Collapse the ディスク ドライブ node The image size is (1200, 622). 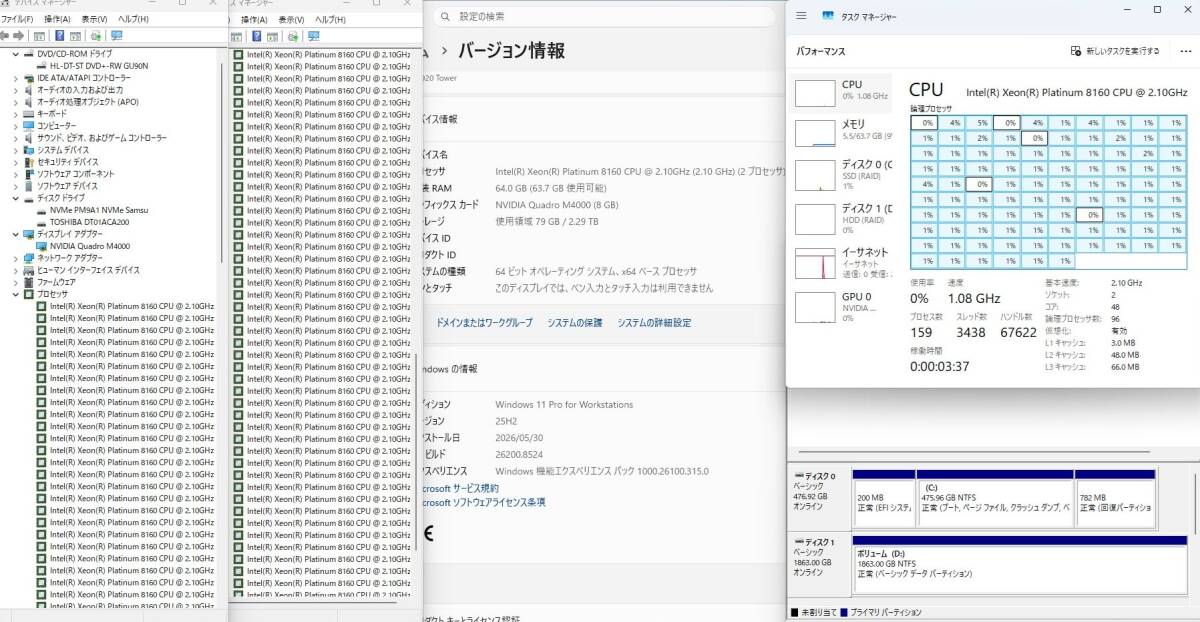point(15,198)
